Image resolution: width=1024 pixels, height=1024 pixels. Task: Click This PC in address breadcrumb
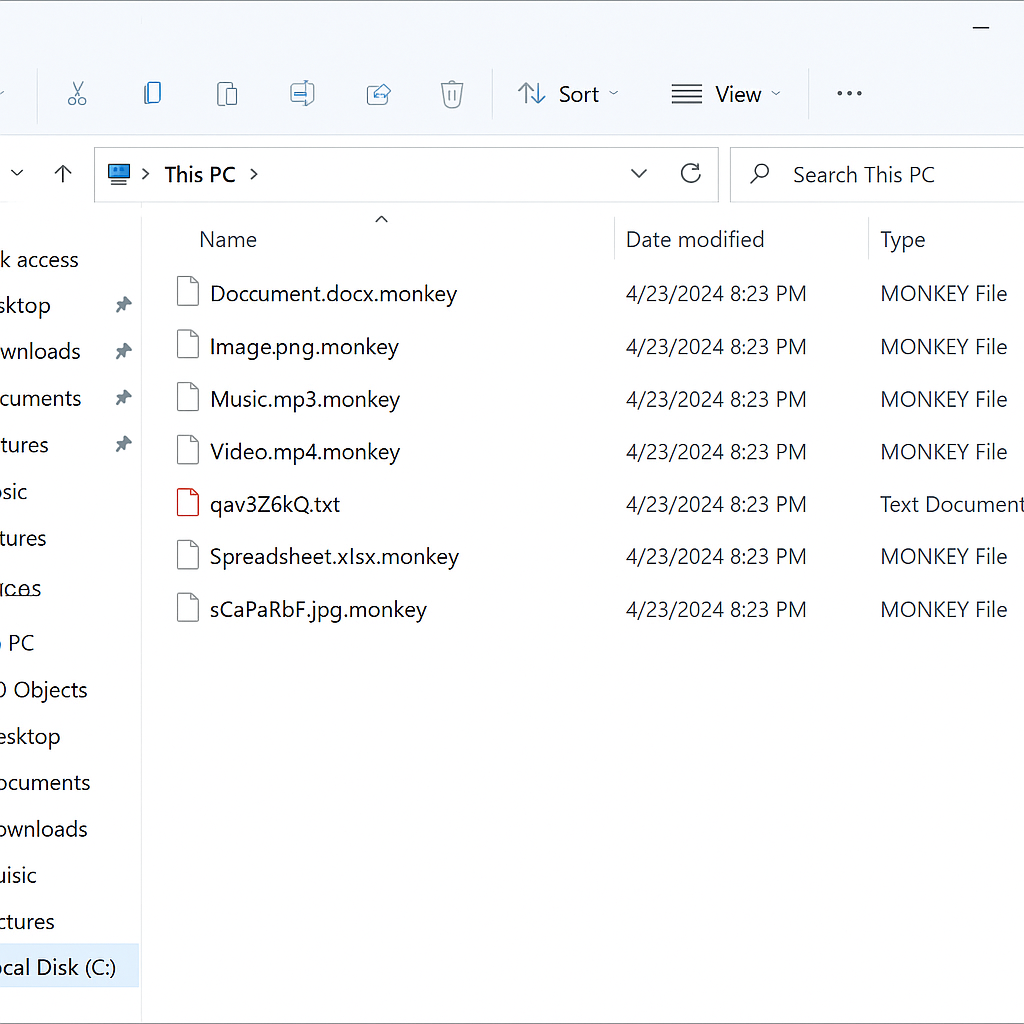pyautogui.click(x=200, y=175)
